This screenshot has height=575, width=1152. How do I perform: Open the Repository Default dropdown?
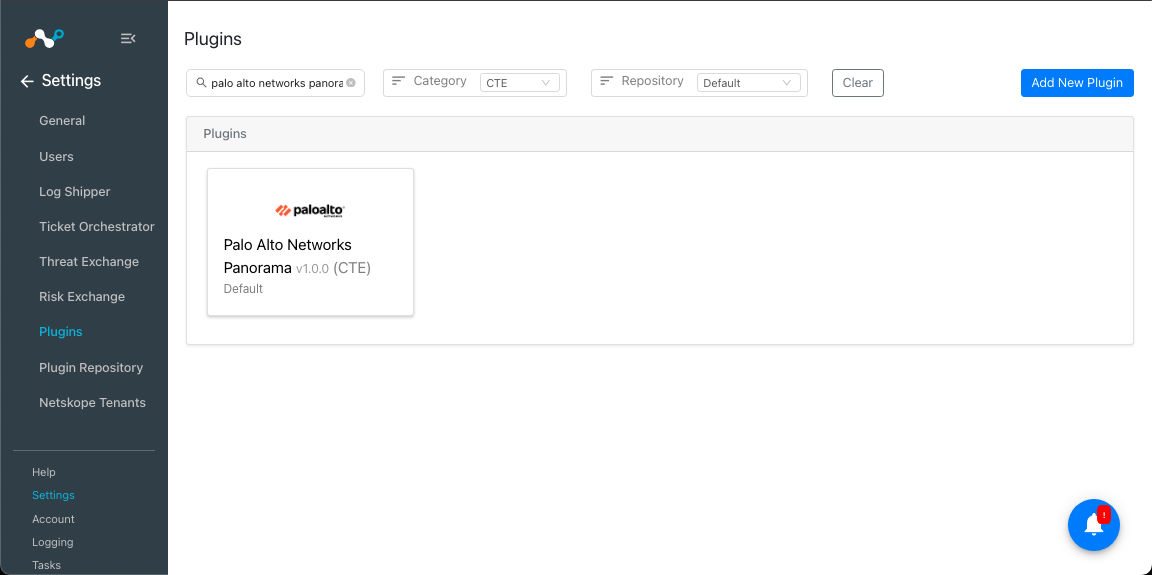coord(748,83)
